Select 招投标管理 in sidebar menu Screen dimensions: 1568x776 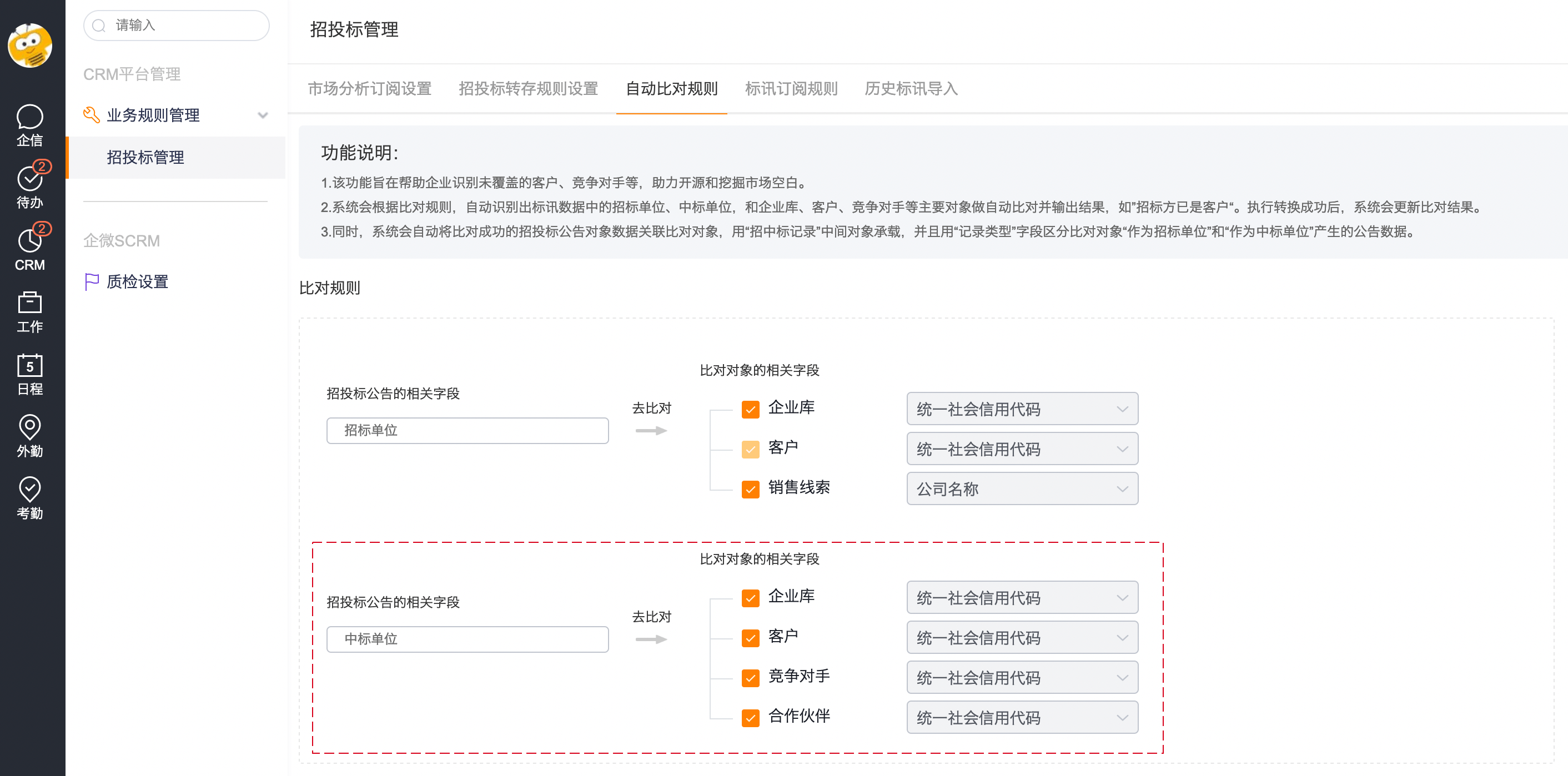pyautogui.click(x=176, y=157)
